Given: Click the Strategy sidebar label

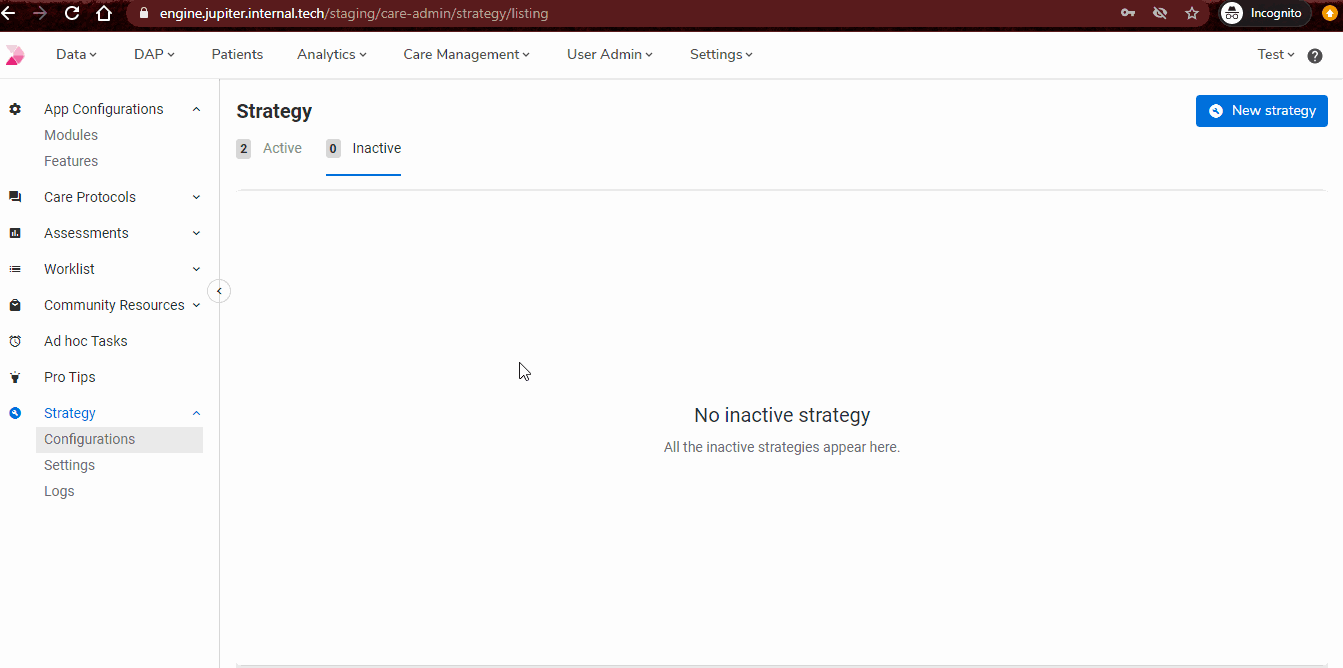Looking at the screenshot, I should [x=70, y=413].
